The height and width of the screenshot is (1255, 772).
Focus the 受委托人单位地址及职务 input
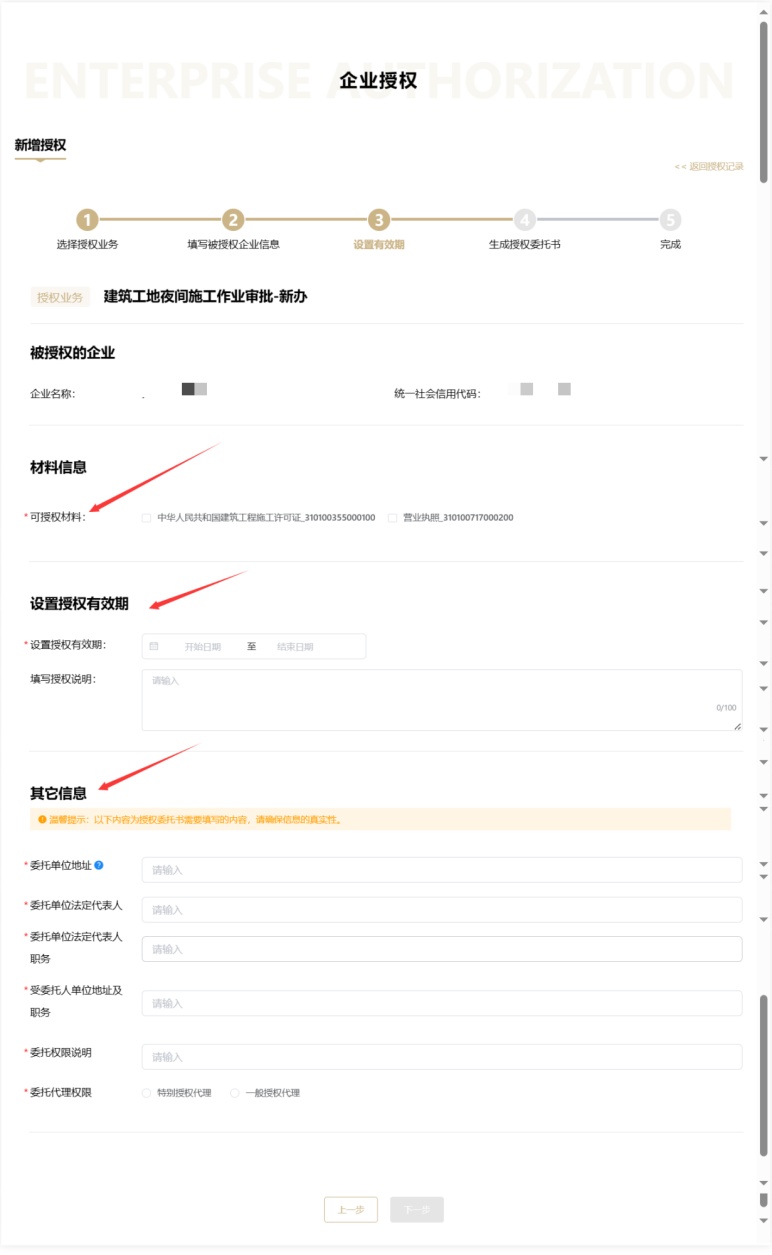point(442,1003)
